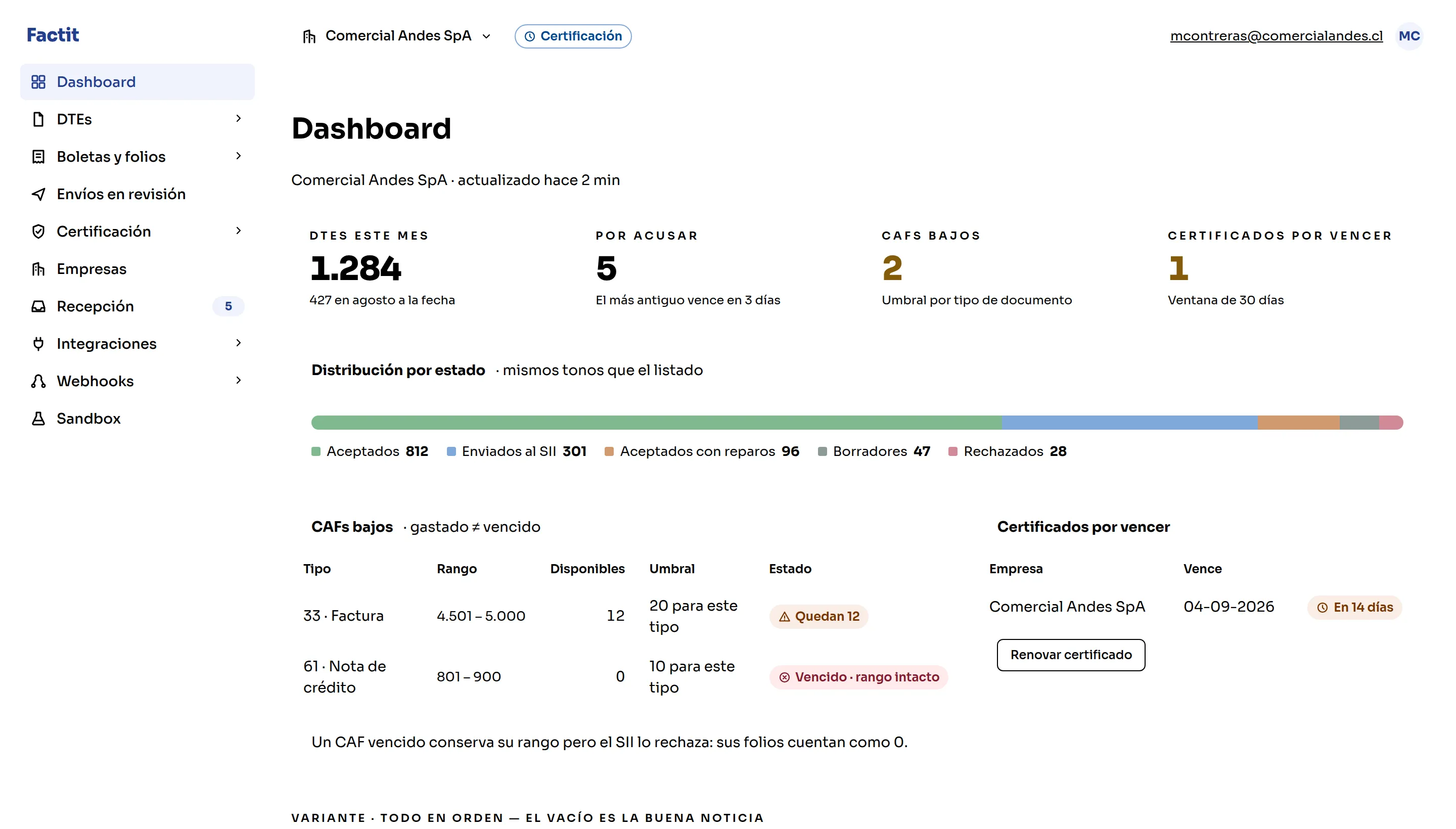Click the blue Enviados al SII bar segment

tap(1129, 423)
